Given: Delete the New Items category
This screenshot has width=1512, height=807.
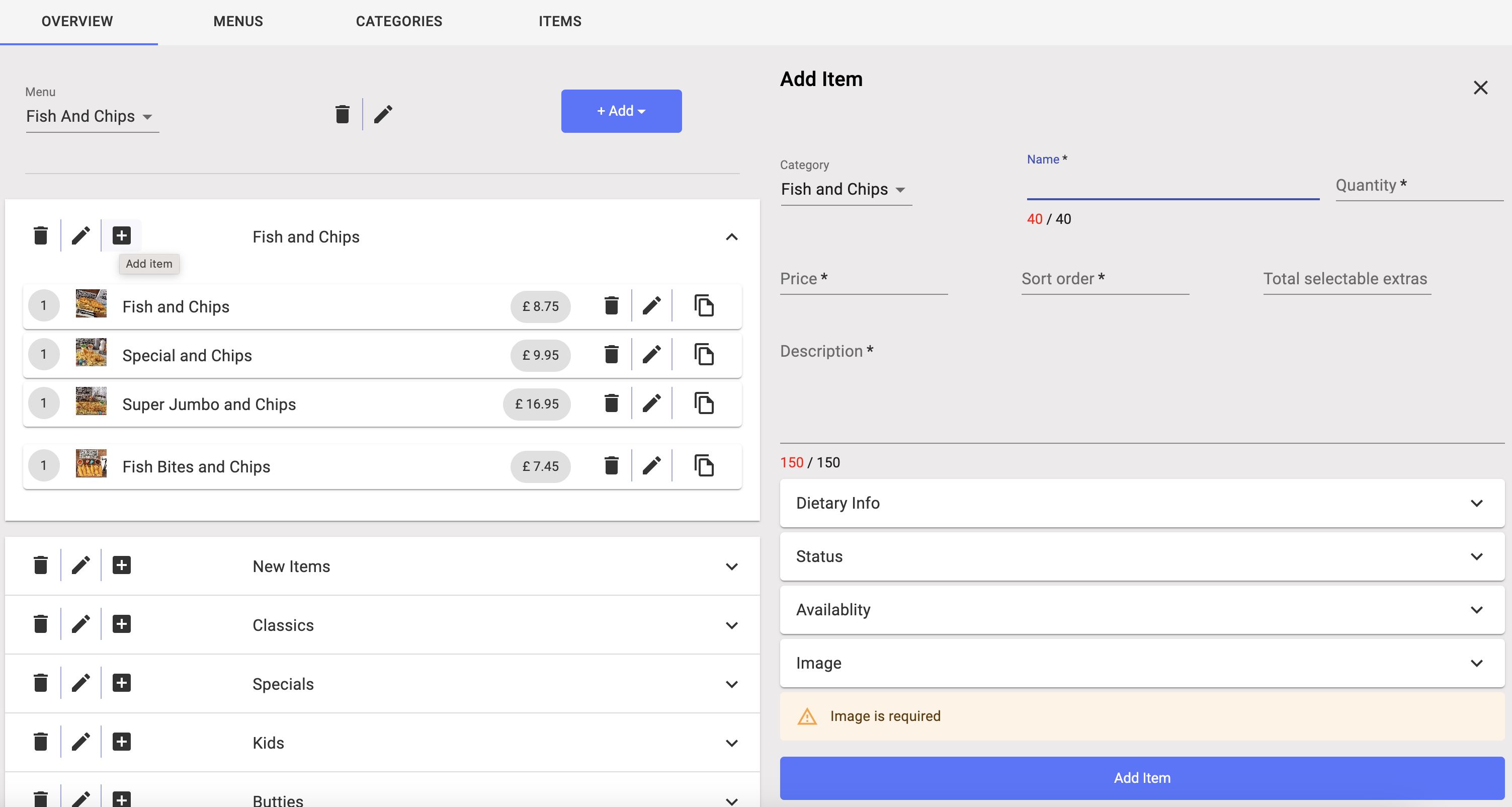Looking at the screenshot, I should click(x=41, y=565).
